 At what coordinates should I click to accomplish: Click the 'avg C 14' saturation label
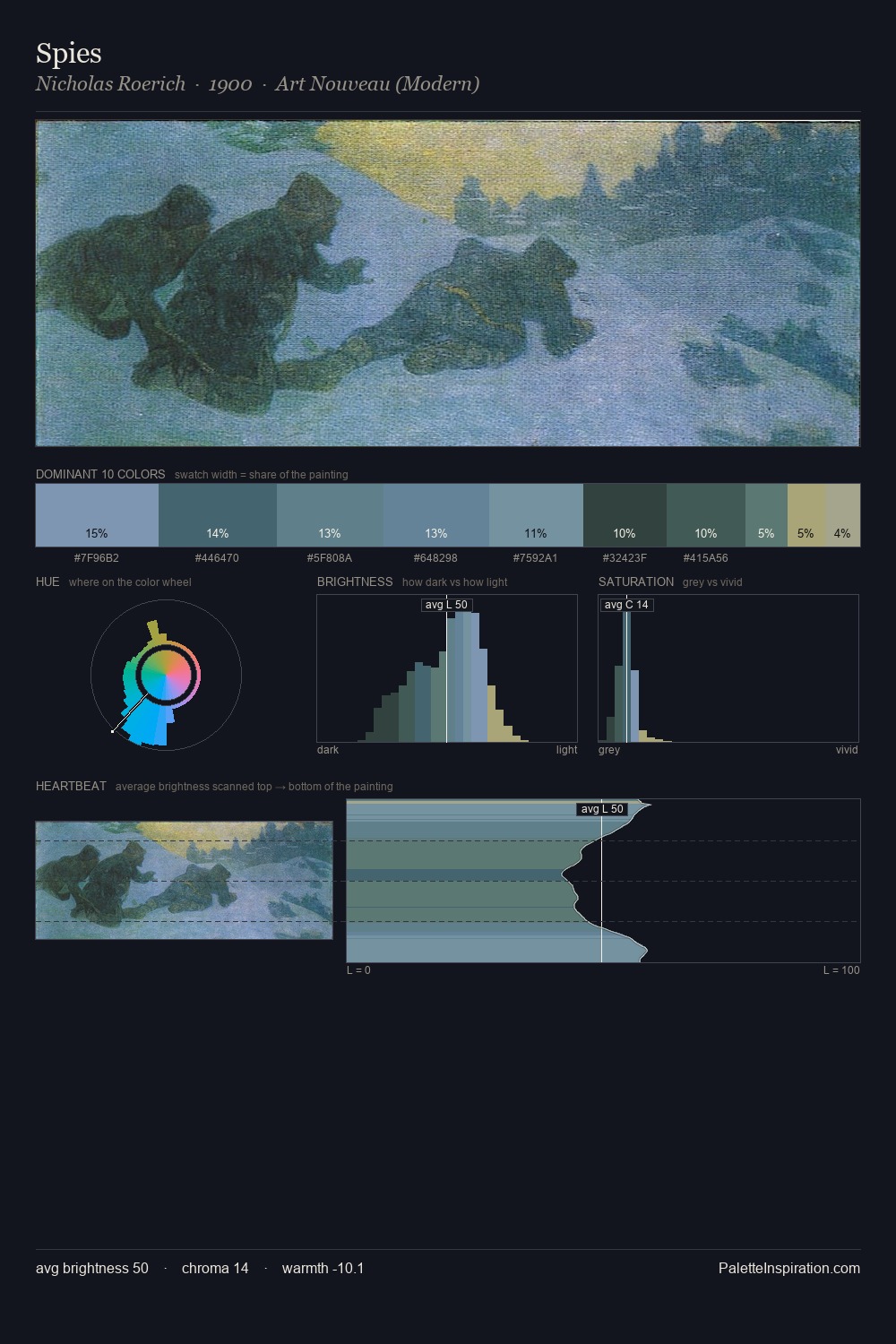coord(626,605)
